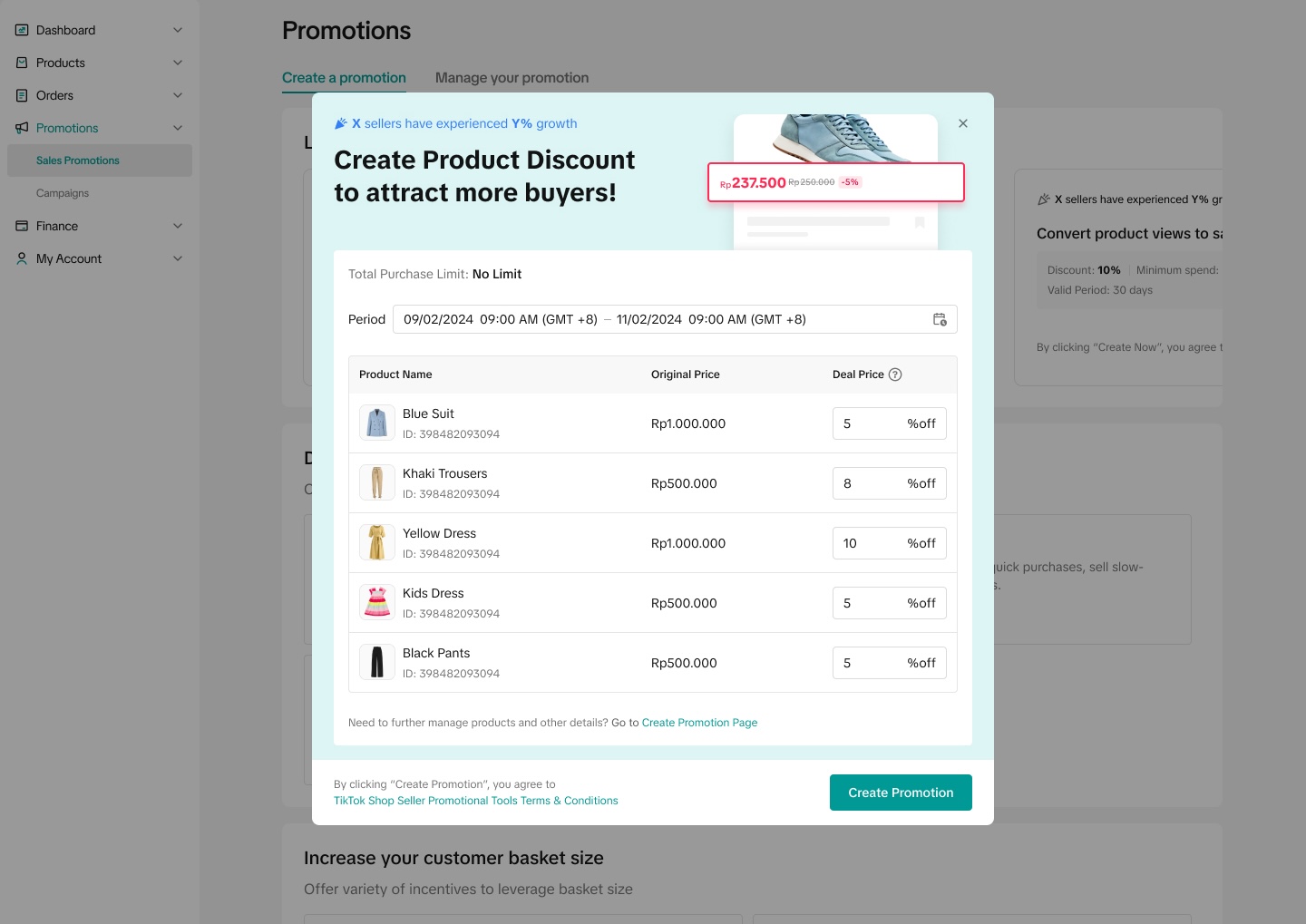This screenshot has width=1306, height=924.
Task: Click the Finance card icon
Action: point(22,226)
